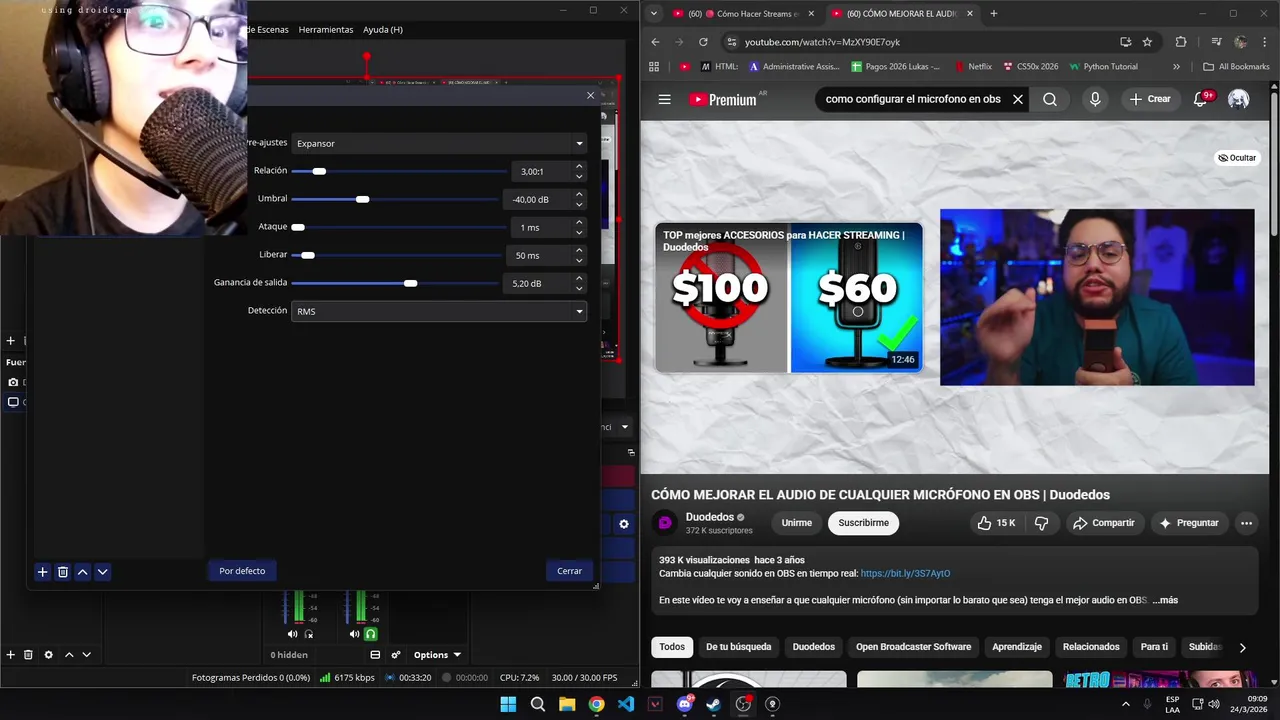Open more actions for the video
The height and width of the screenshot is (720, 1280).
click(x=1246, y=523)
